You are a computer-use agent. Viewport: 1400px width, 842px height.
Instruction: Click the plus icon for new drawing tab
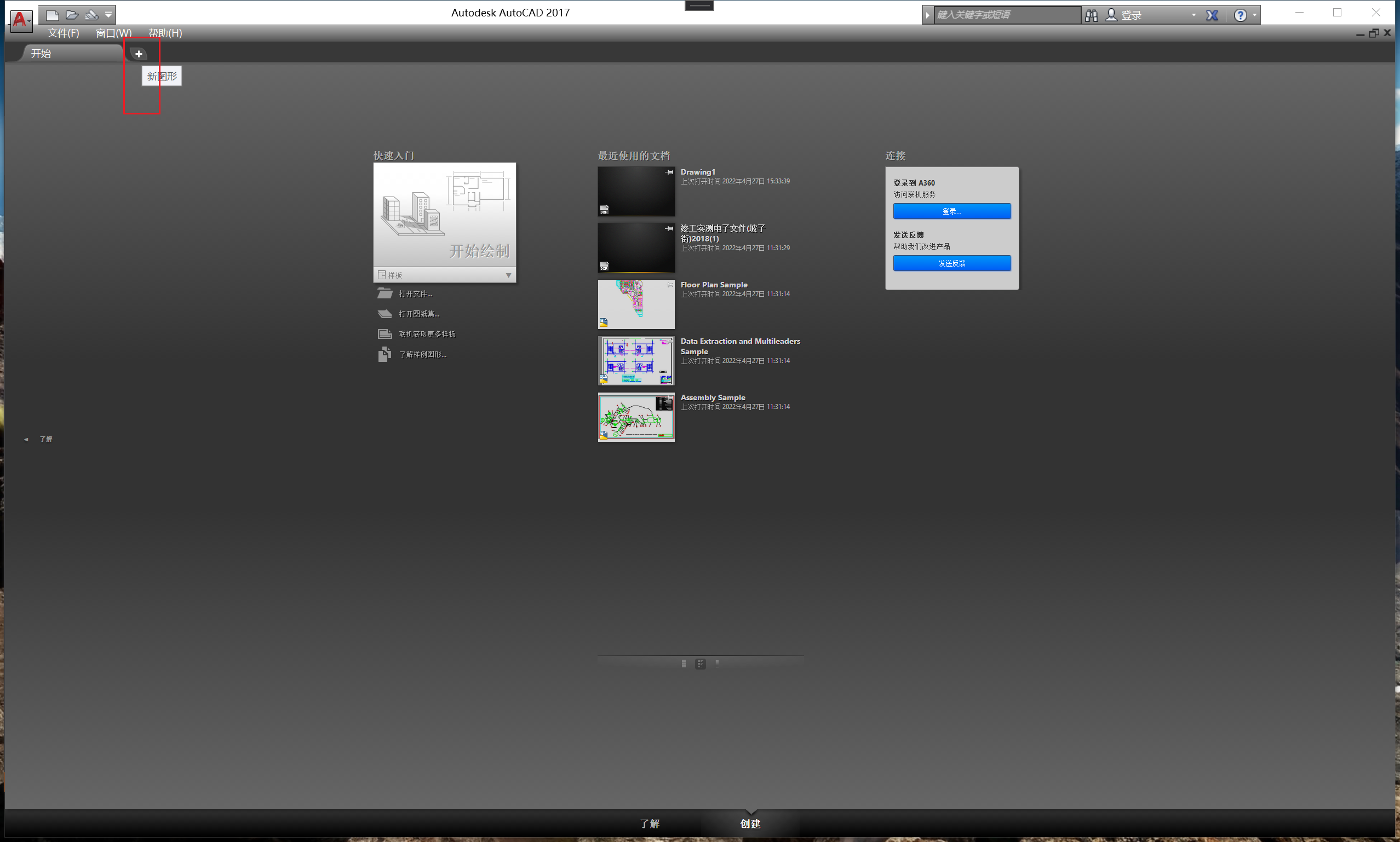[139, 54]
